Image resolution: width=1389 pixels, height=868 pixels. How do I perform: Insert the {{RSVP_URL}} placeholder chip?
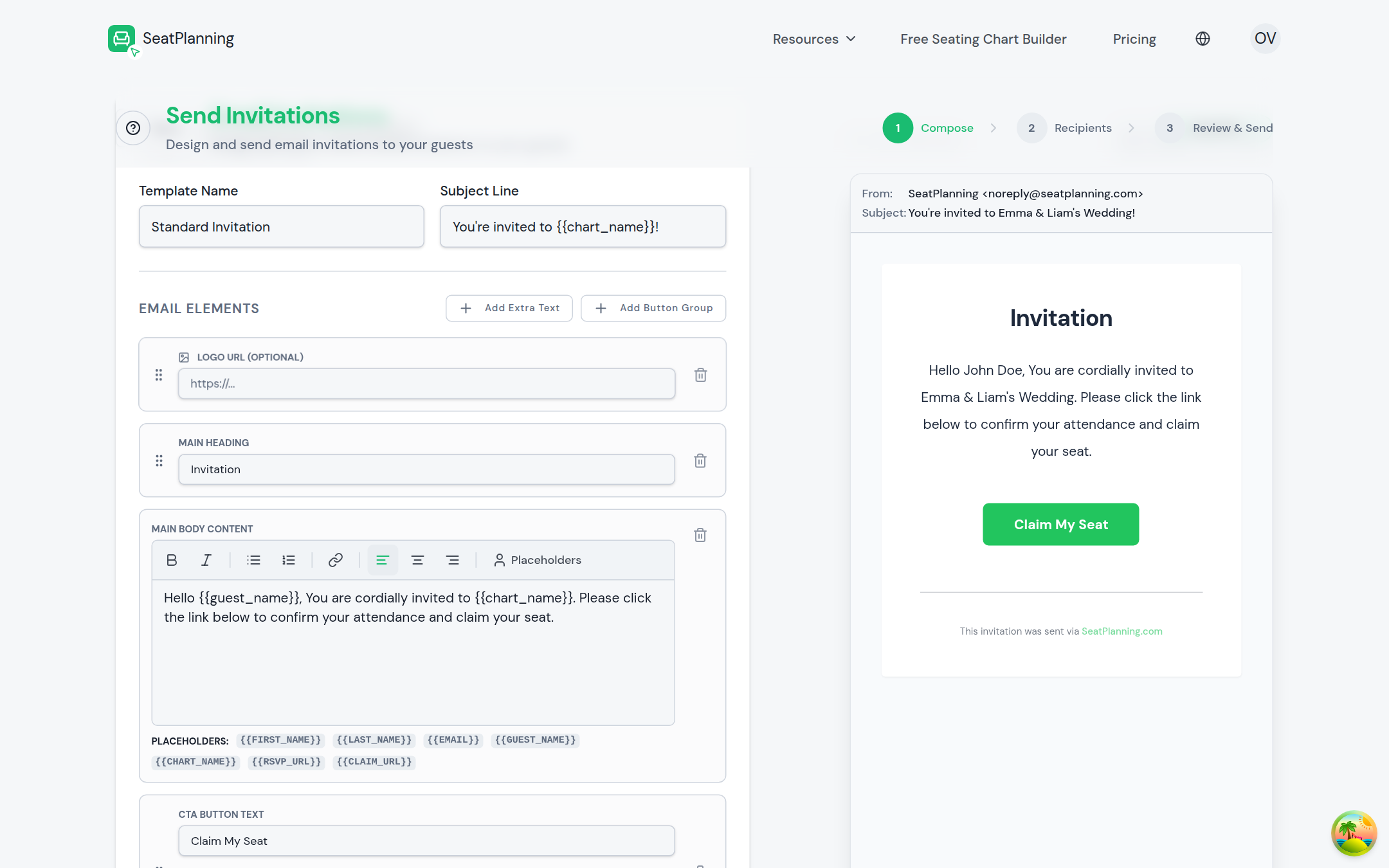(286, 762)
